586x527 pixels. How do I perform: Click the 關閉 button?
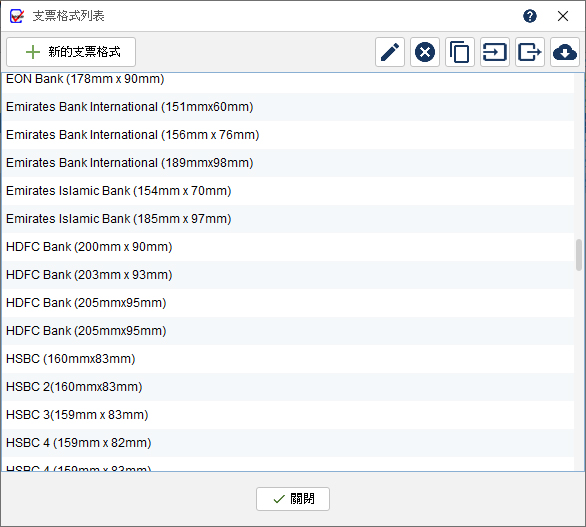(x=293, y=499)
